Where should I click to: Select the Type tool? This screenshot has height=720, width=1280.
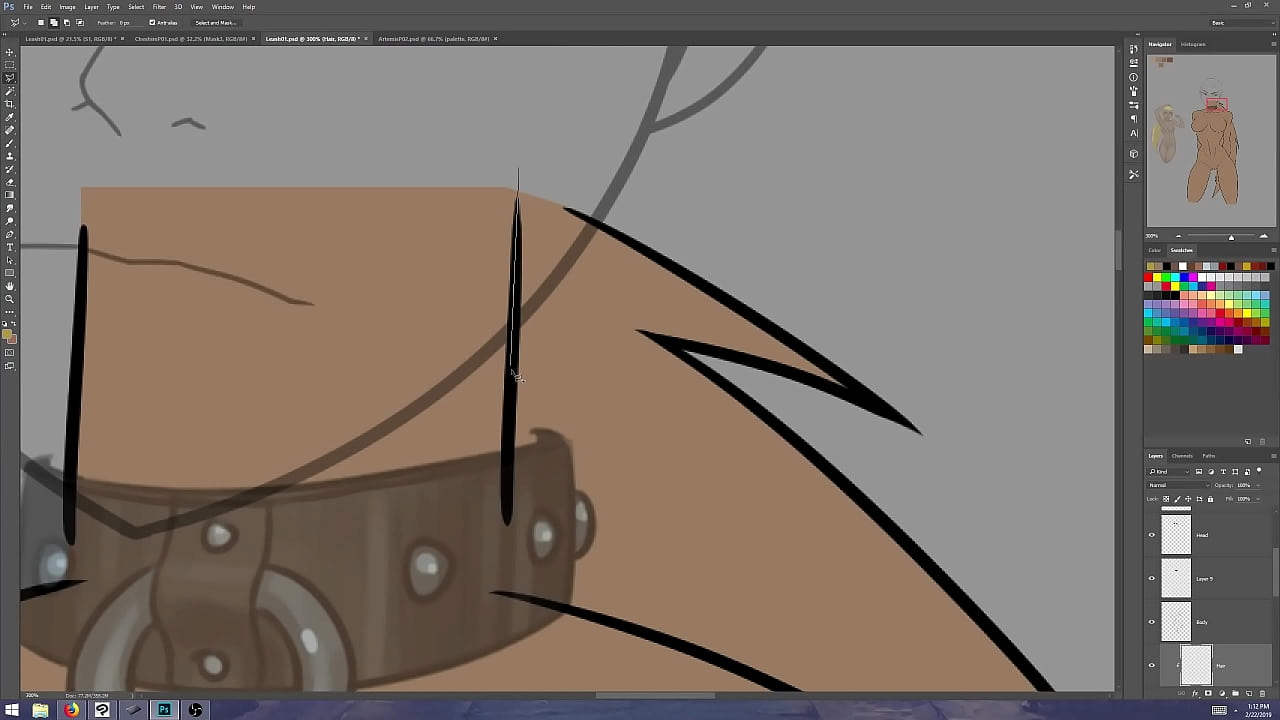[10, 247]
